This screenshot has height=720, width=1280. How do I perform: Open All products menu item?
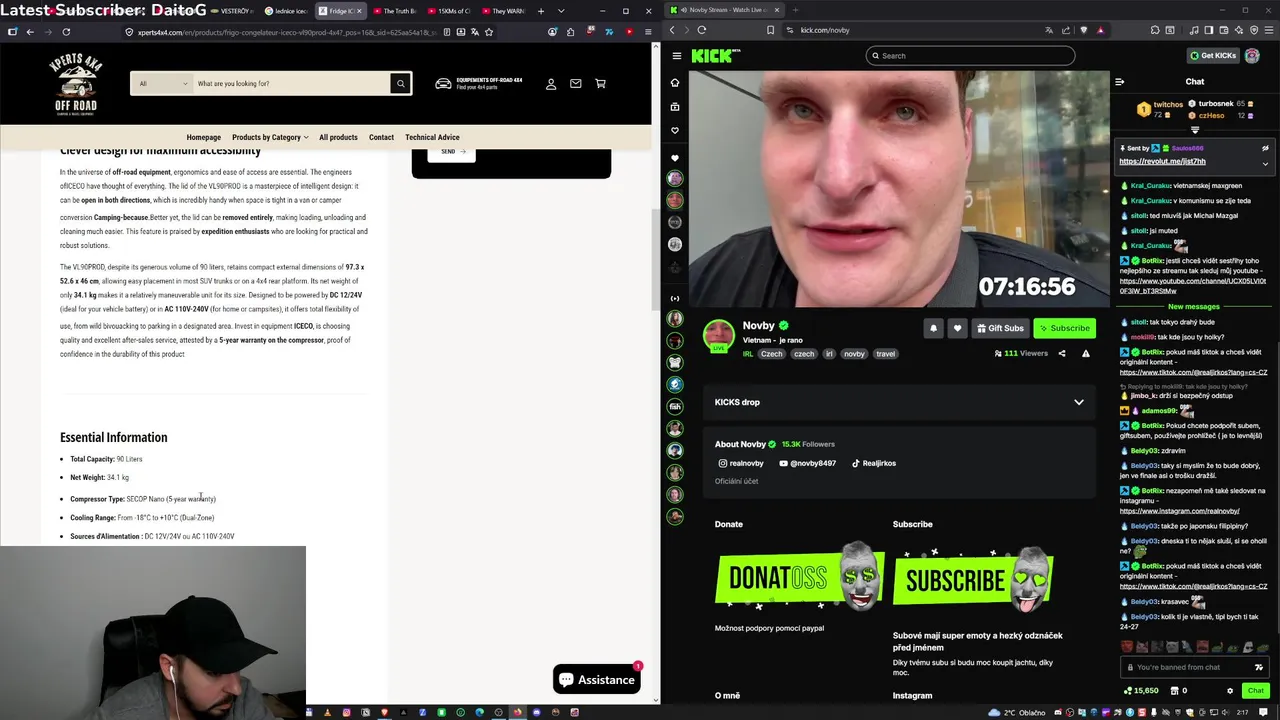click(x=338, y=137)
